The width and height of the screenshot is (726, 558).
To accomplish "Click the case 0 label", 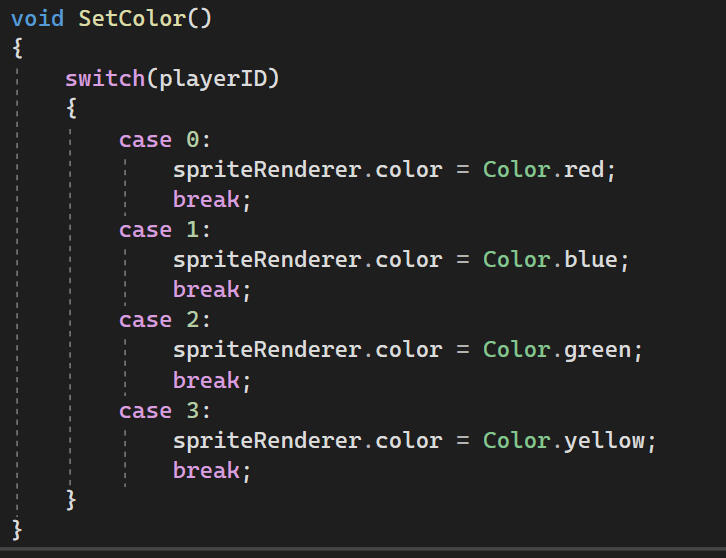I will tap(159, 140).
